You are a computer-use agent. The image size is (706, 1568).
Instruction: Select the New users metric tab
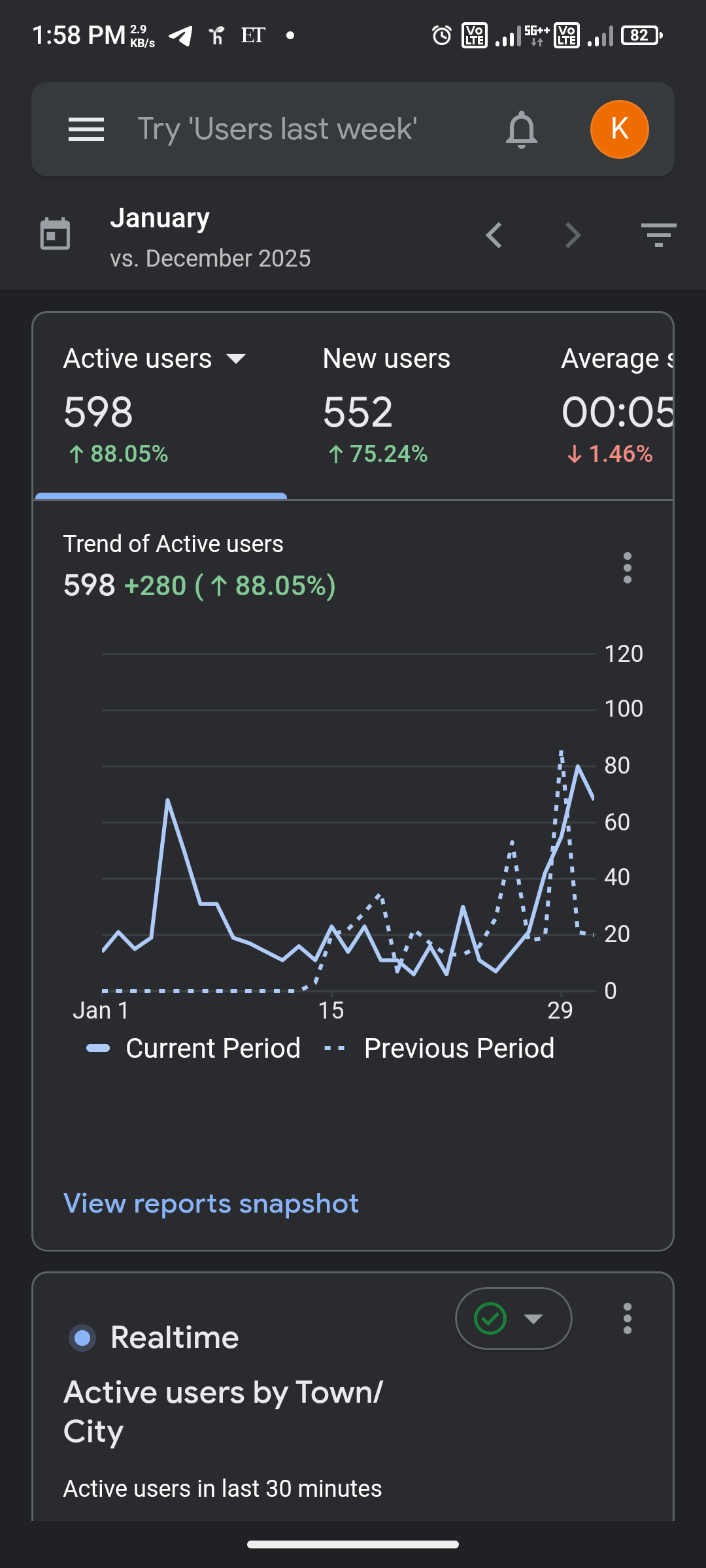coord(386,405)
